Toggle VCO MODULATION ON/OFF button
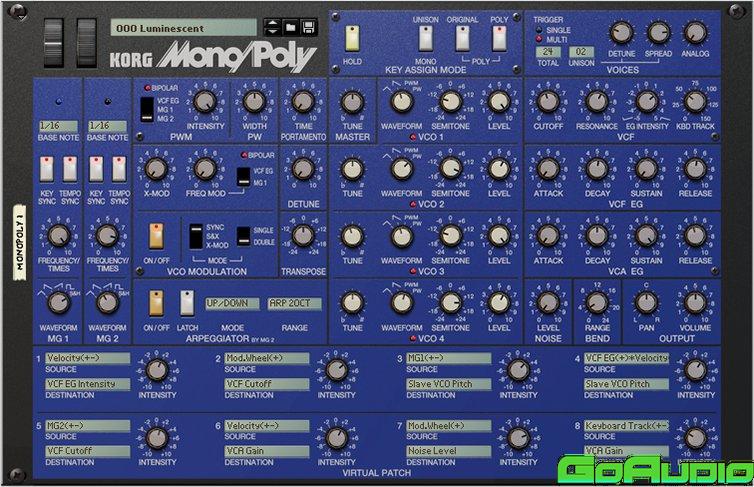This screenshot has width=754, height=487. 156,236
